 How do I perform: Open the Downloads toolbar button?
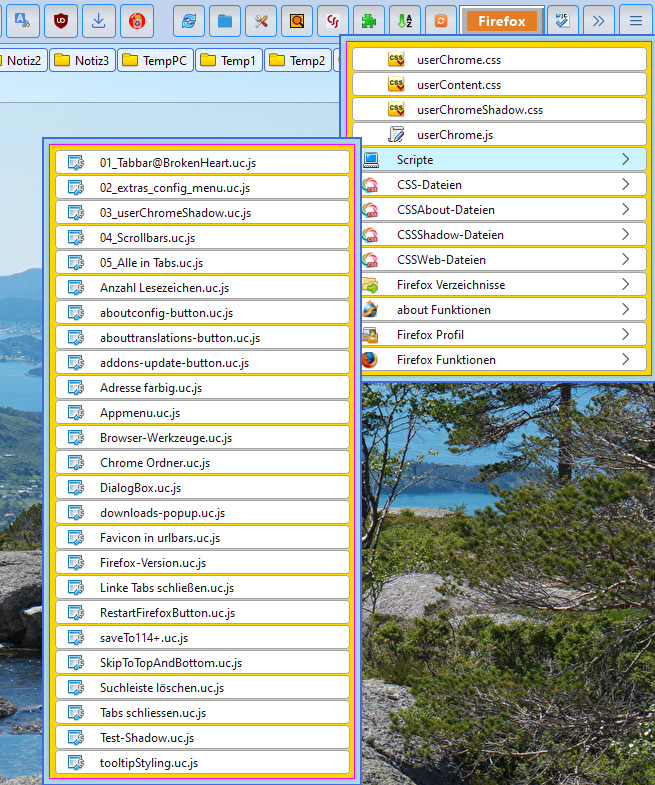point(98,20)
